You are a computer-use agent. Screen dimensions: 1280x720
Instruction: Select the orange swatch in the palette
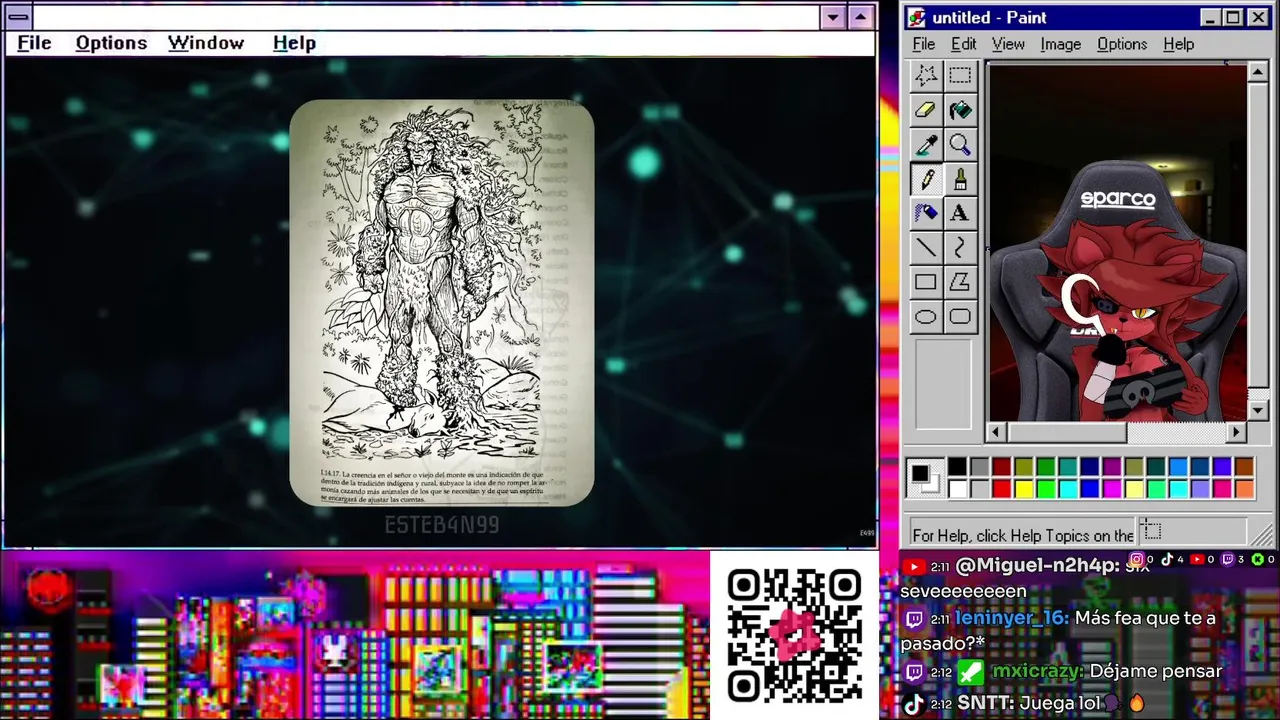(x=1243, y=489)
